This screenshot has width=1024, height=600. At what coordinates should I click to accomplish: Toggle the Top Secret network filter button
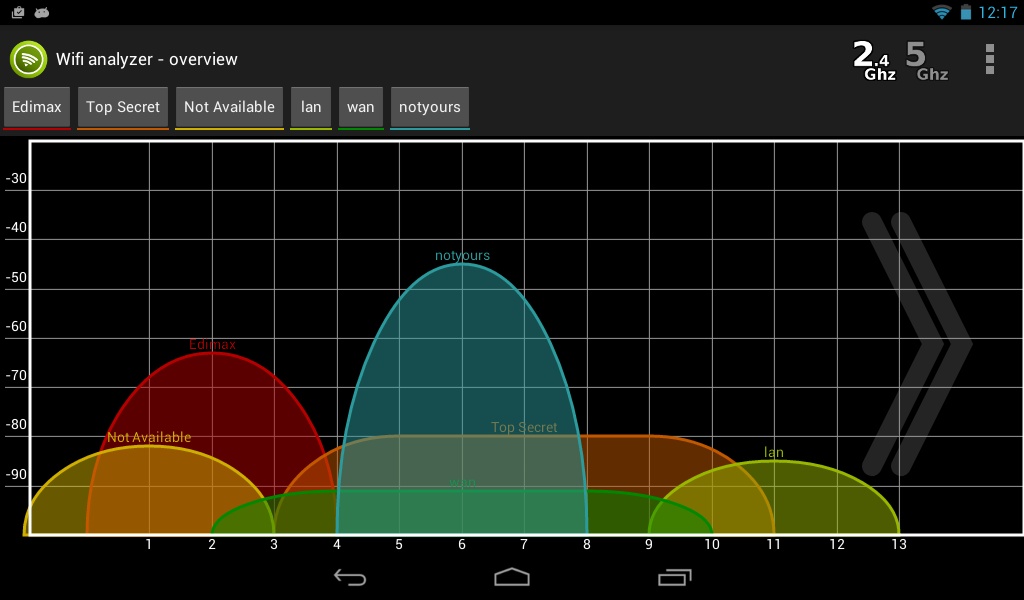pyautogui.click(x=123, y=107)
